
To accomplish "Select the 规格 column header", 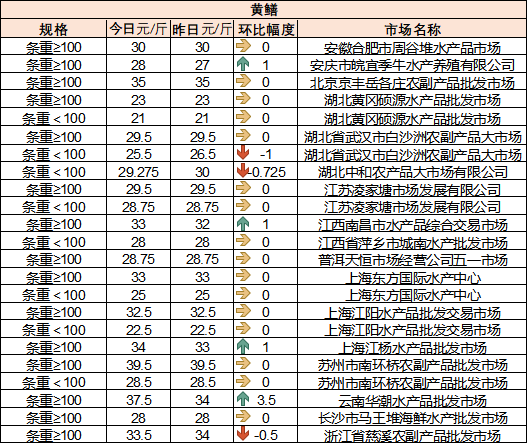I will click(54, 29).
